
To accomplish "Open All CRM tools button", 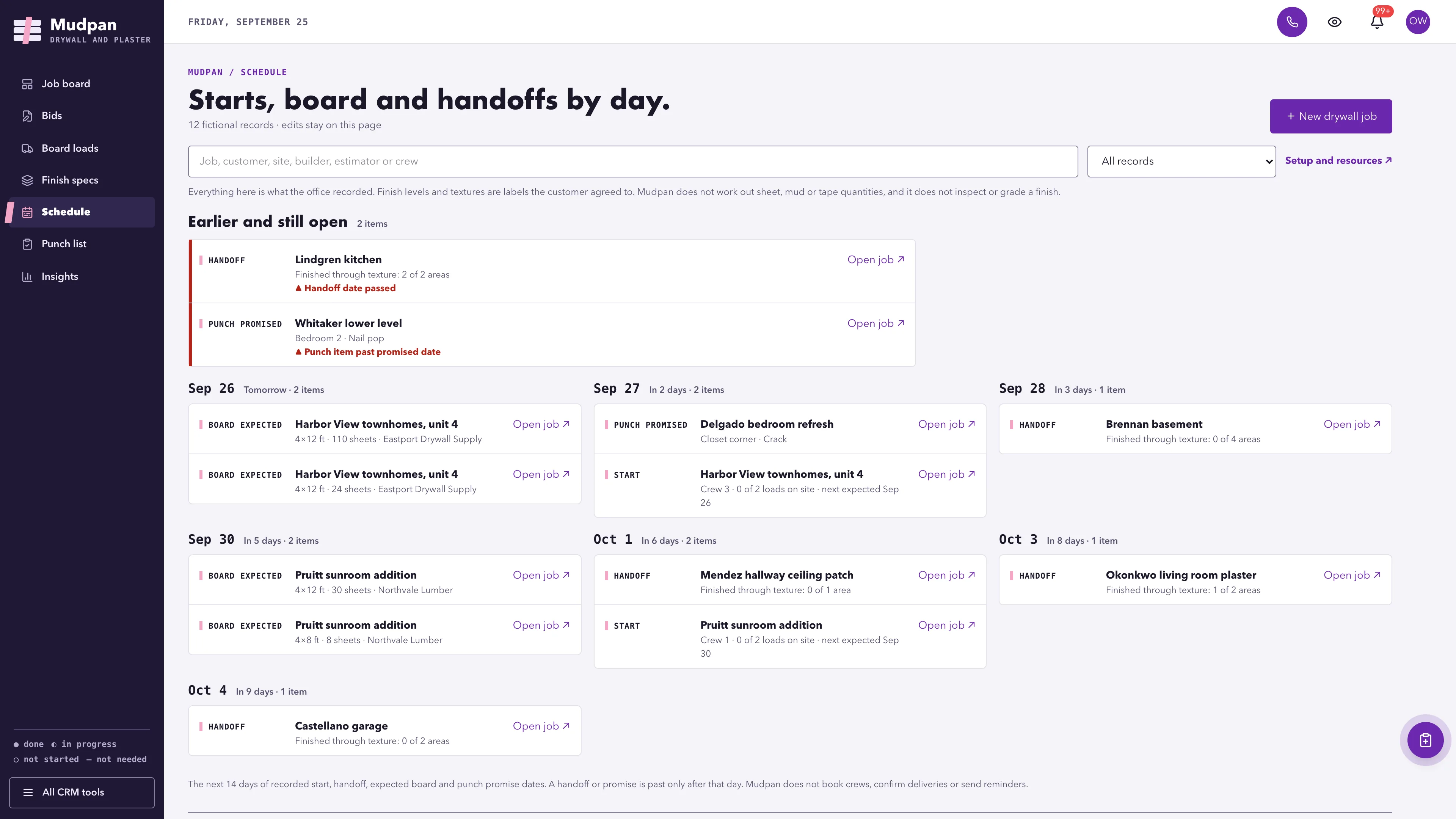I will coord(82,792).
